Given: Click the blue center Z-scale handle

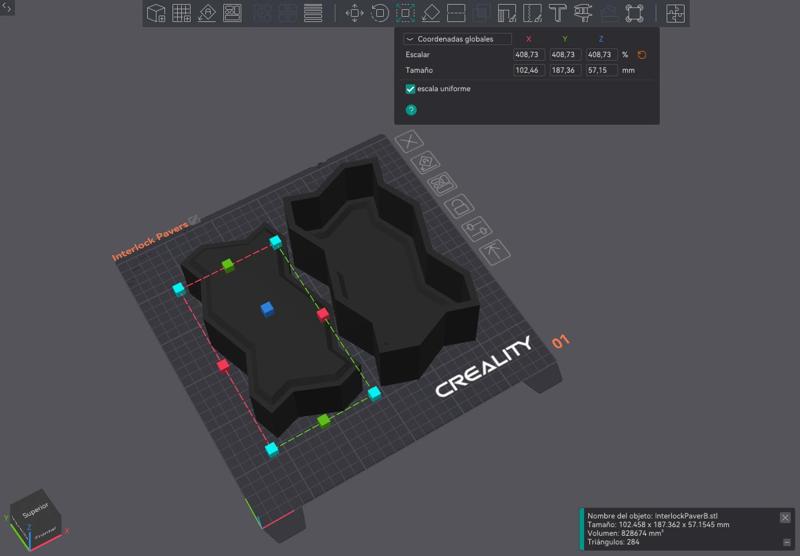Looking at the screenshot, I should click(267, 309).
